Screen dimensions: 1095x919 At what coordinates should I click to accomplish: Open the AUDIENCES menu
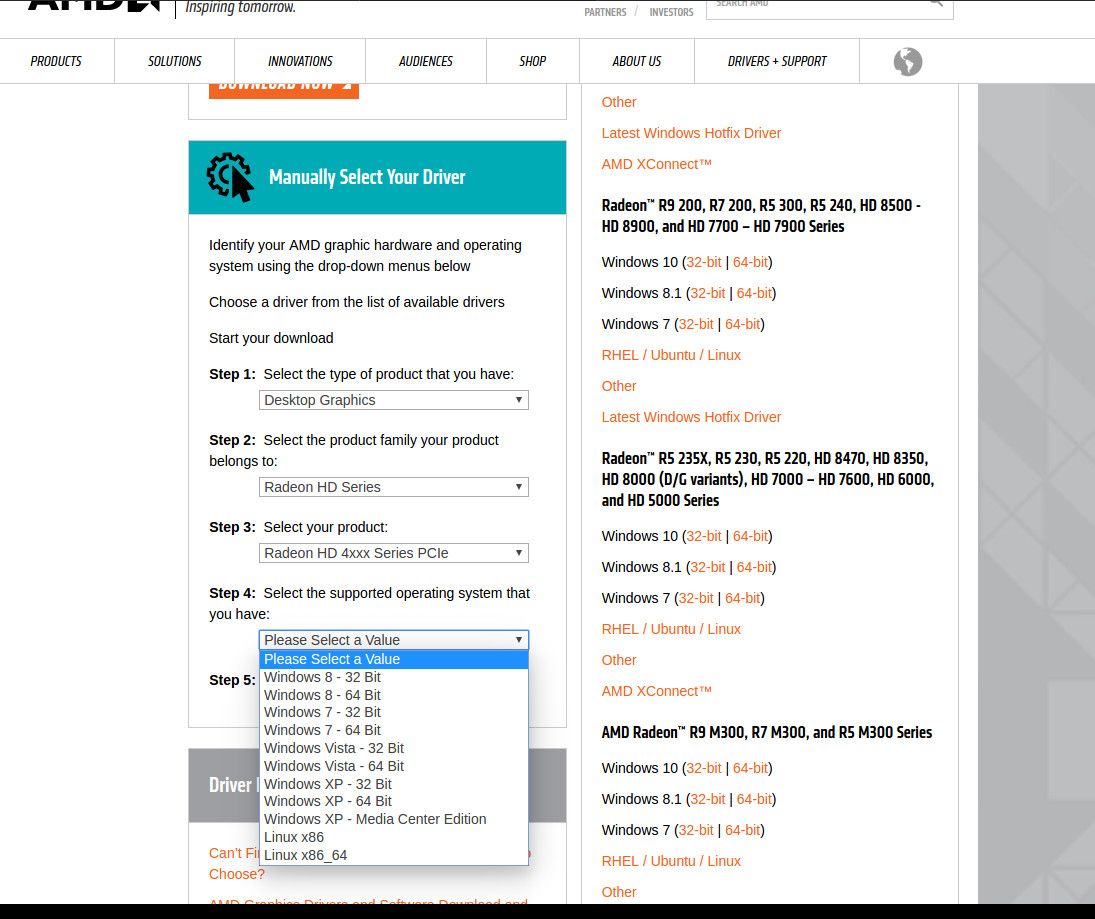[x=426, y=61]
